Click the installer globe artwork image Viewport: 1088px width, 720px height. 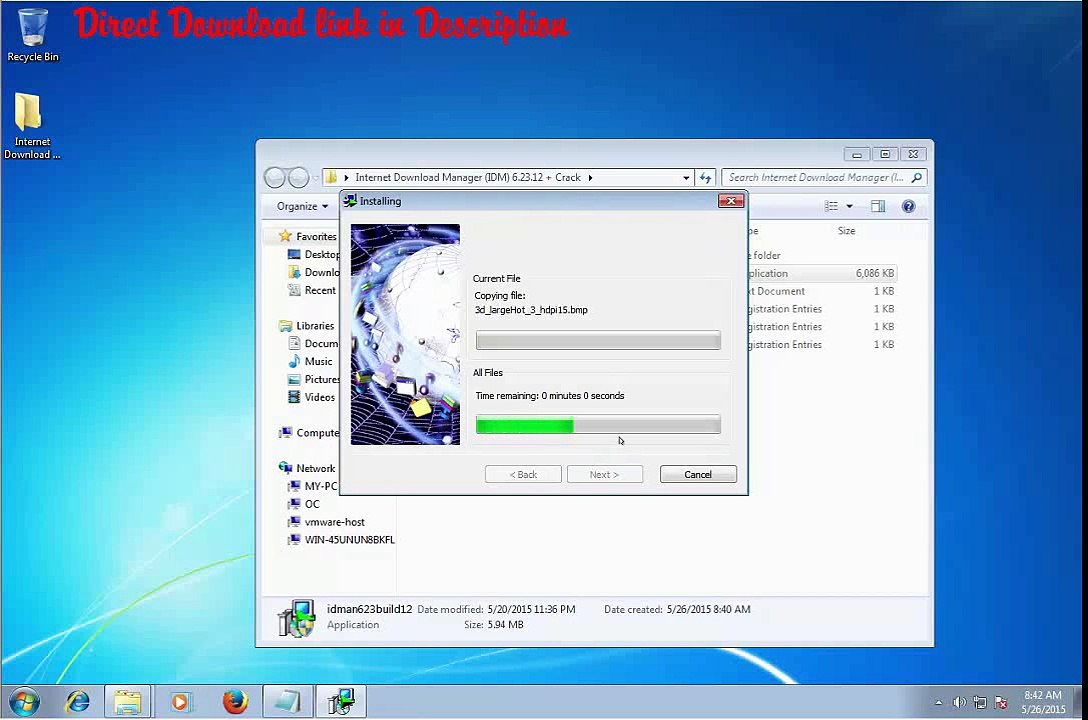point(405,334)
